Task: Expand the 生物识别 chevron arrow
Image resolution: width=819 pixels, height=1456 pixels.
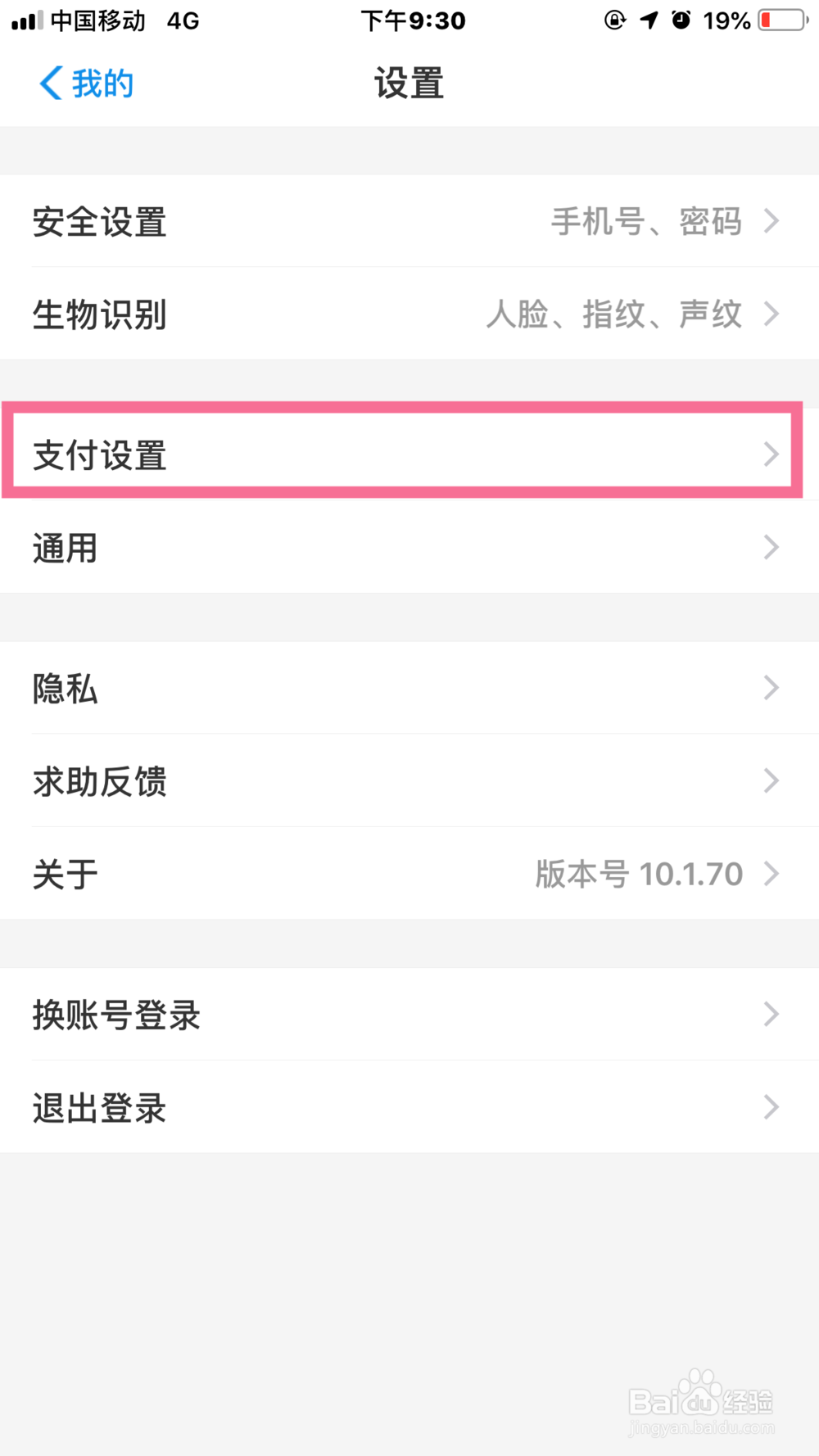Action: tap(771, 314)
